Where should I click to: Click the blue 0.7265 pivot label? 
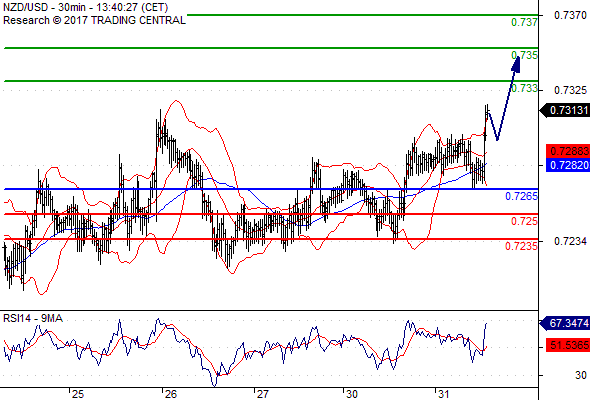[x=521, y=196]
